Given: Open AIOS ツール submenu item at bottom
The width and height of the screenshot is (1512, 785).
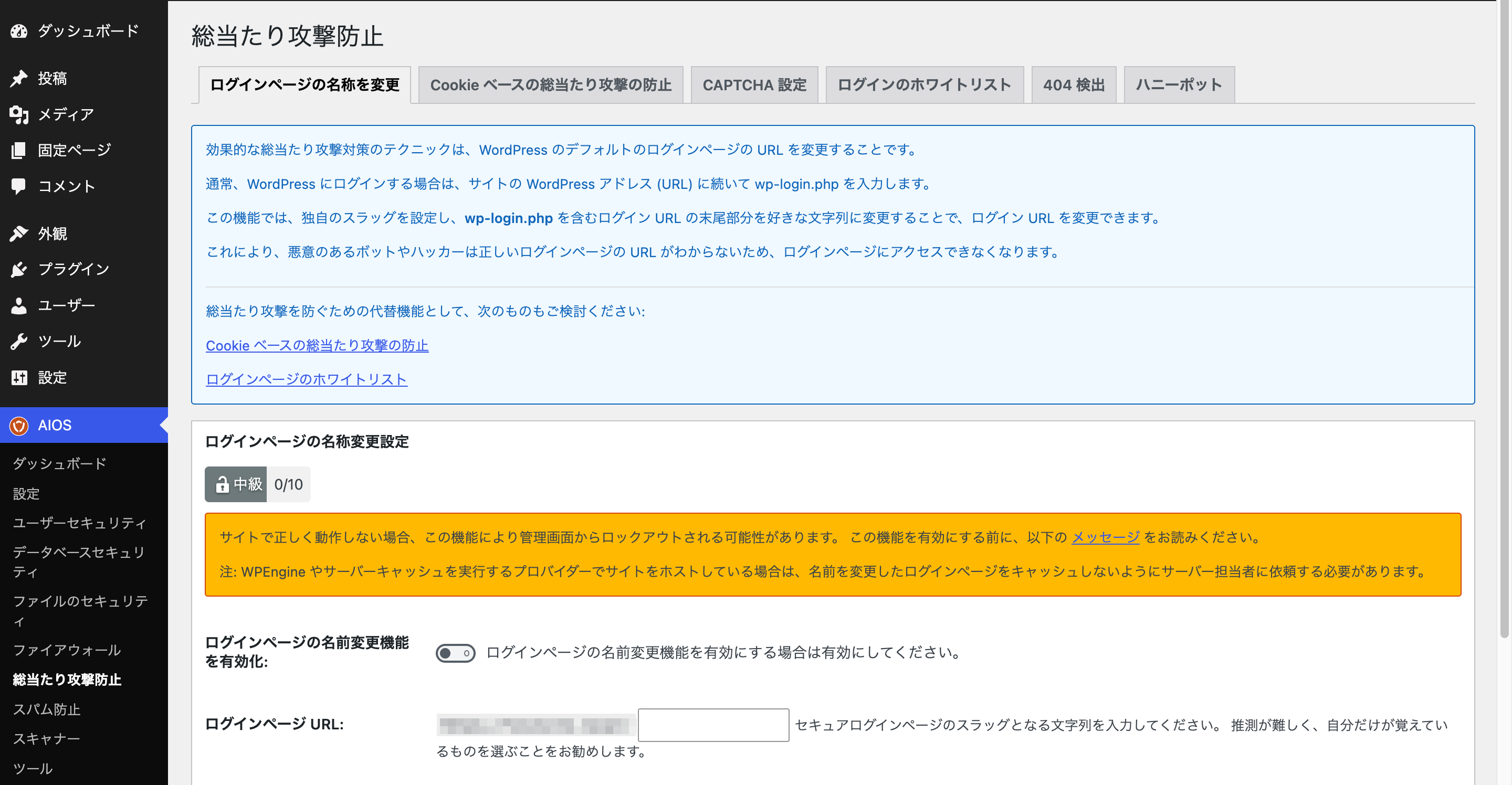Looking at the screenshot, I should (x=33, y=769).
